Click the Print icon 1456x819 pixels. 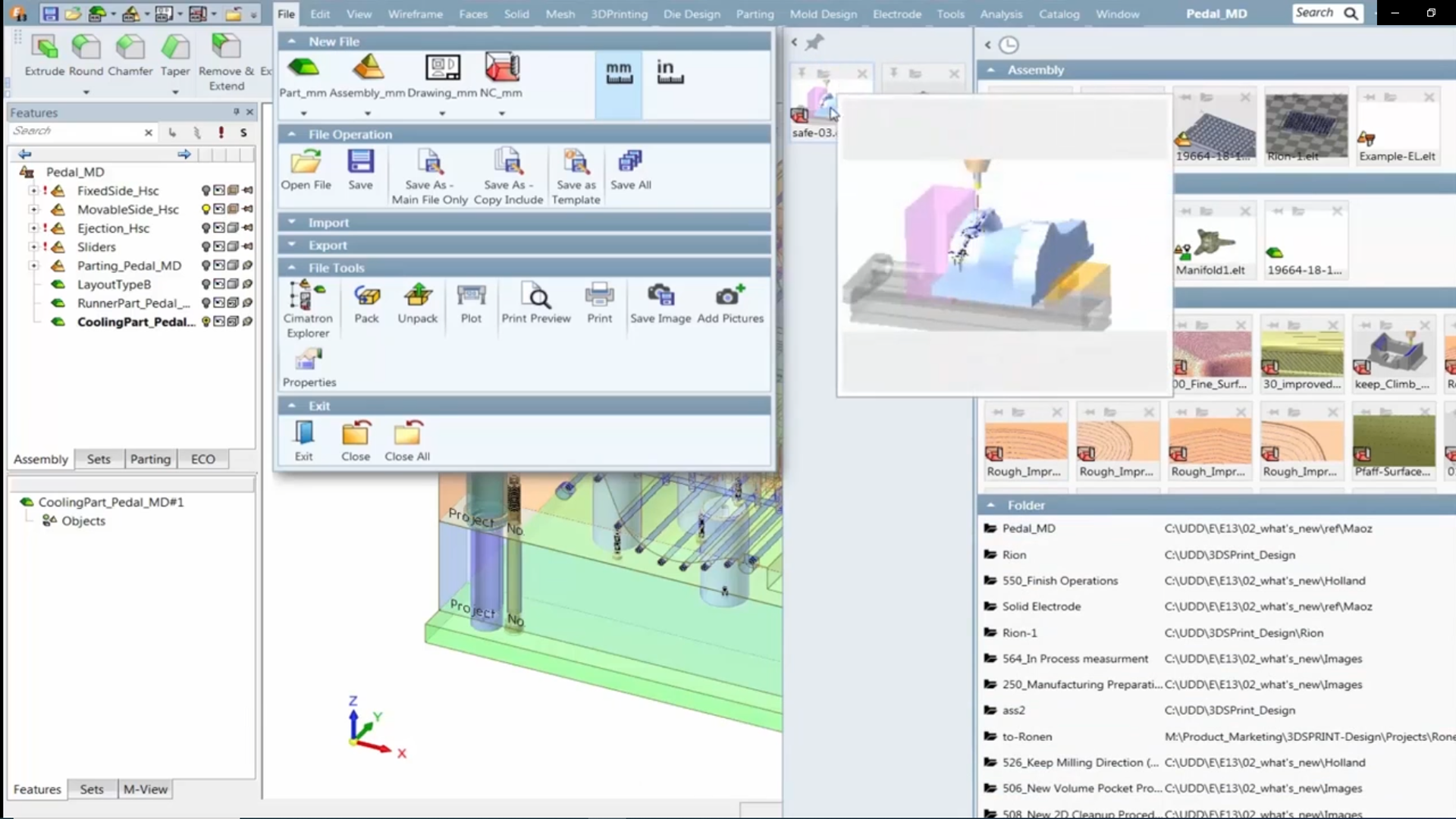pos(599,303)
